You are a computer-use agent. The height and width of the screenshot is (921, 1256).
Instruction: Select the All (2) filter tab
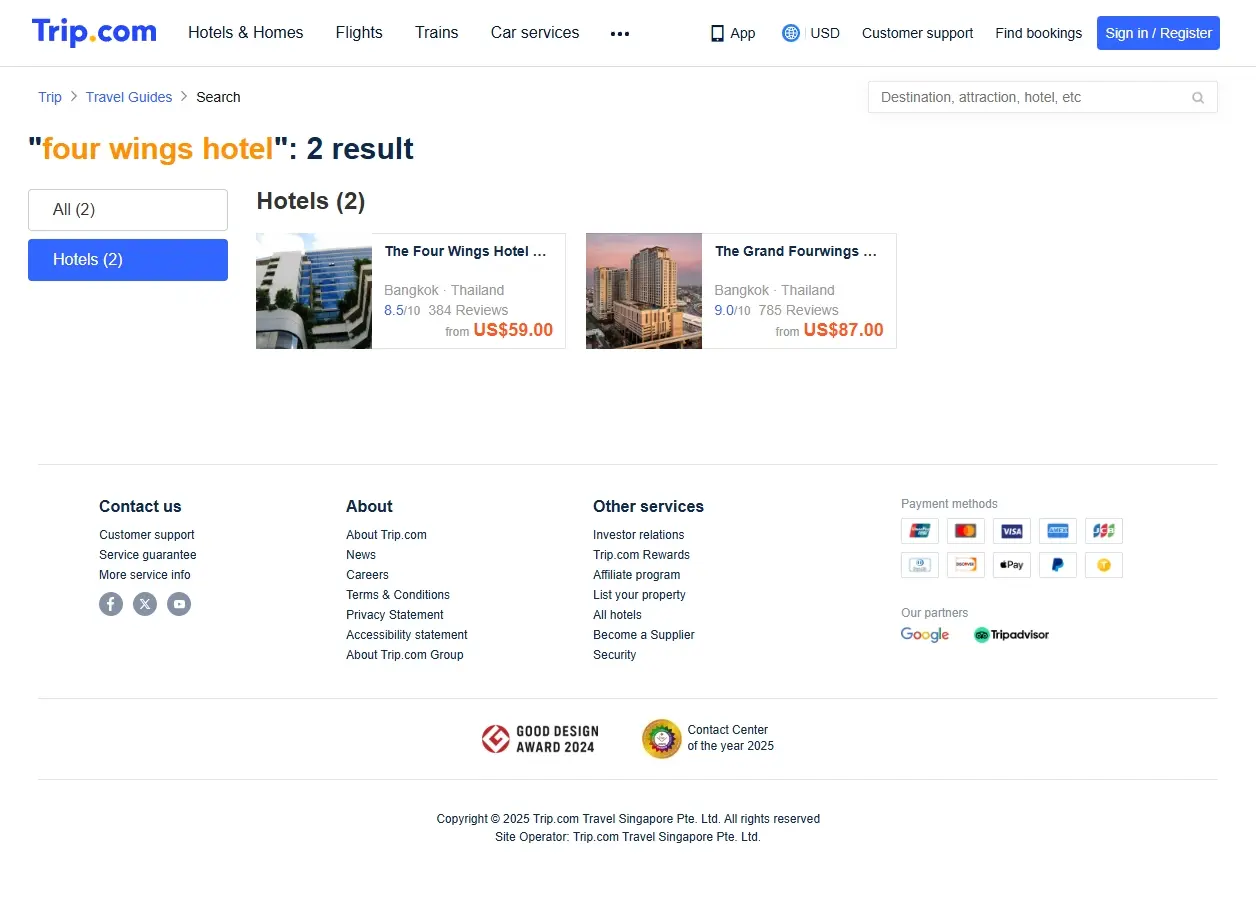click(128, 210)
